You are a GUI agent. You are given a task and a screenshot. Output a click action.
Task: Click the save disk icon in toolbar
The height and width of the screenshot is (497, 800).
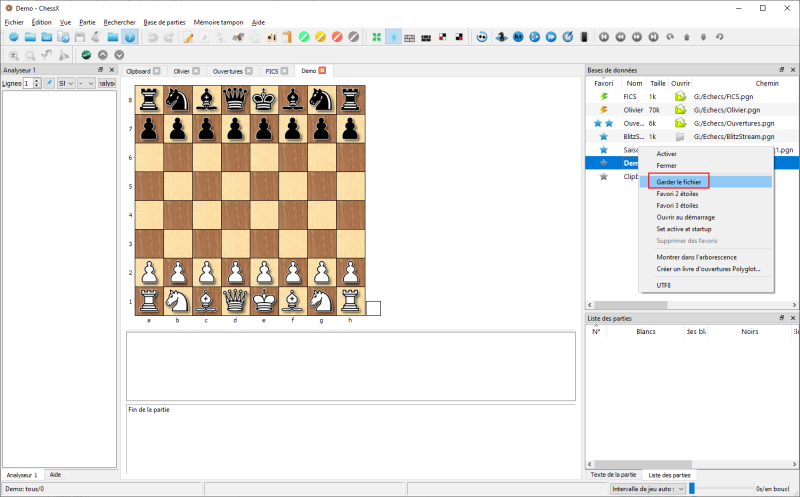pyautogui.click(x=80, y=37)
